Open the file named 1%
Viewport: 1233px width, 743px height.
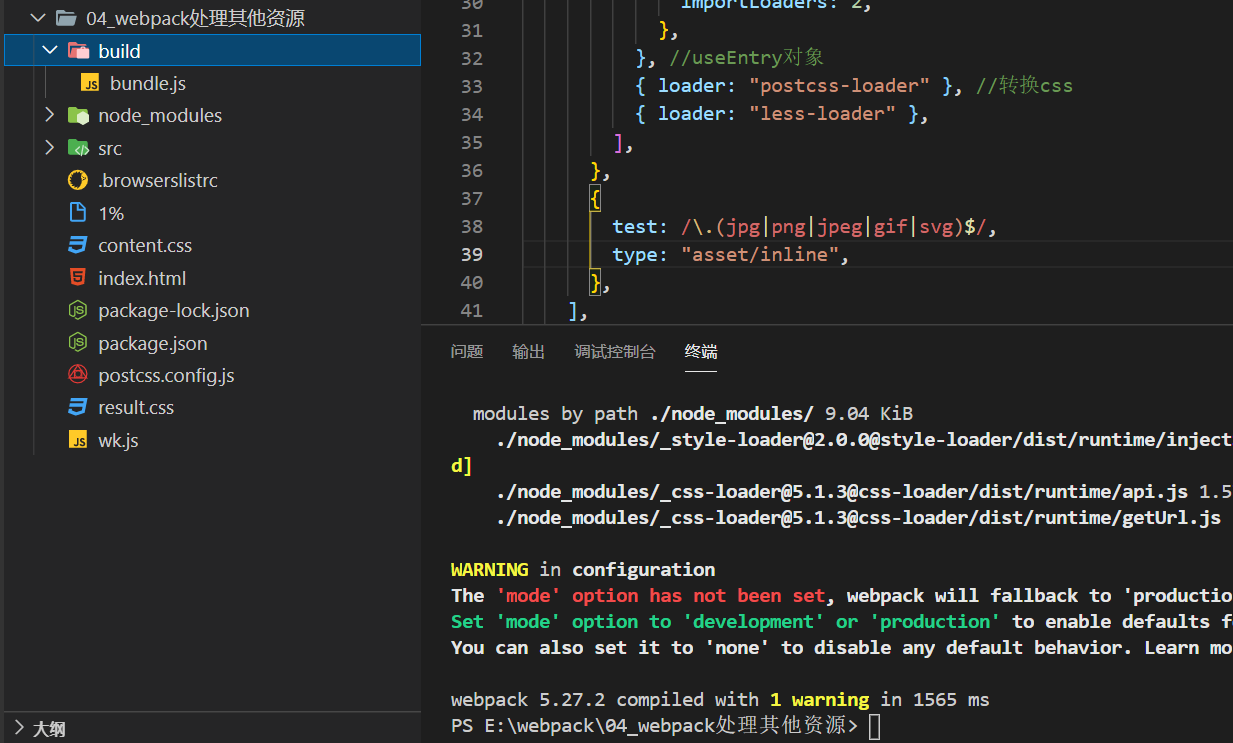pos(111,213)
